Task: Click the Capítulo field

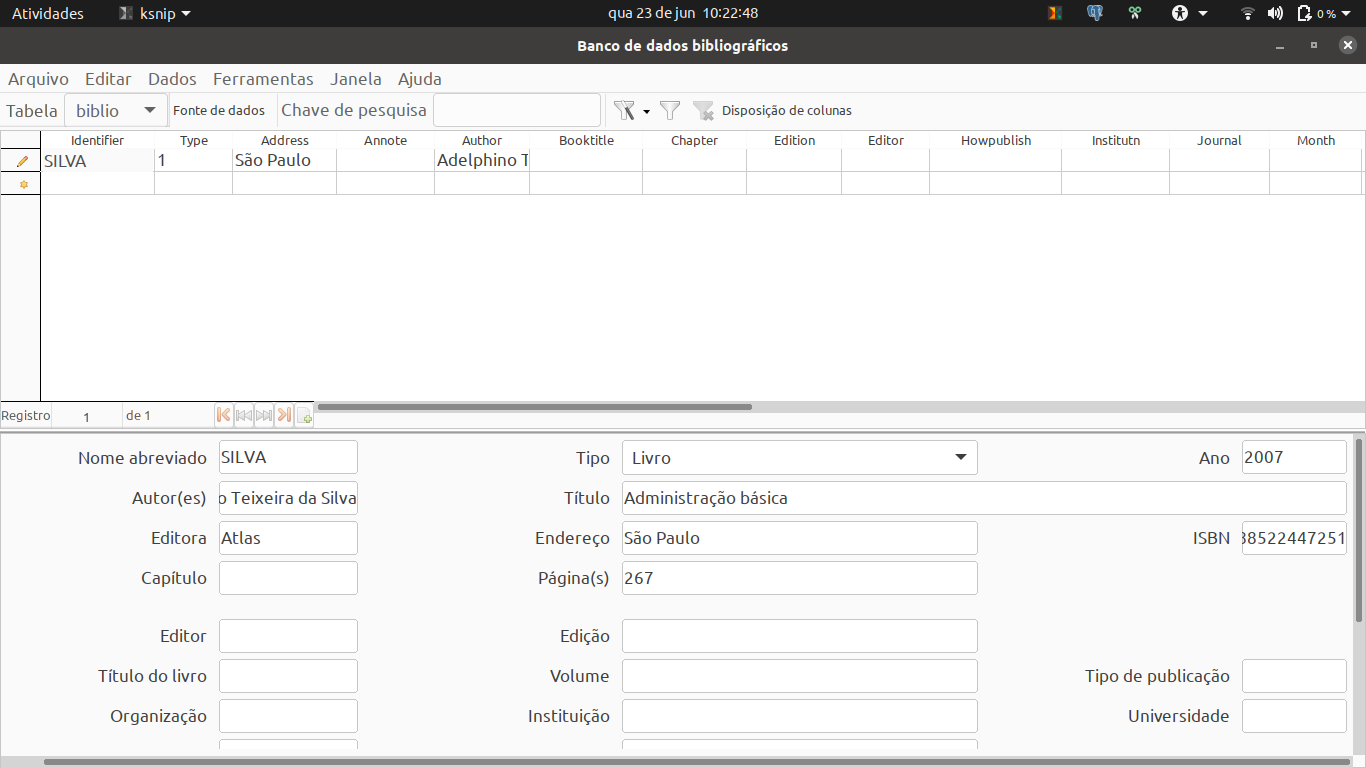Action: [288, 578]
